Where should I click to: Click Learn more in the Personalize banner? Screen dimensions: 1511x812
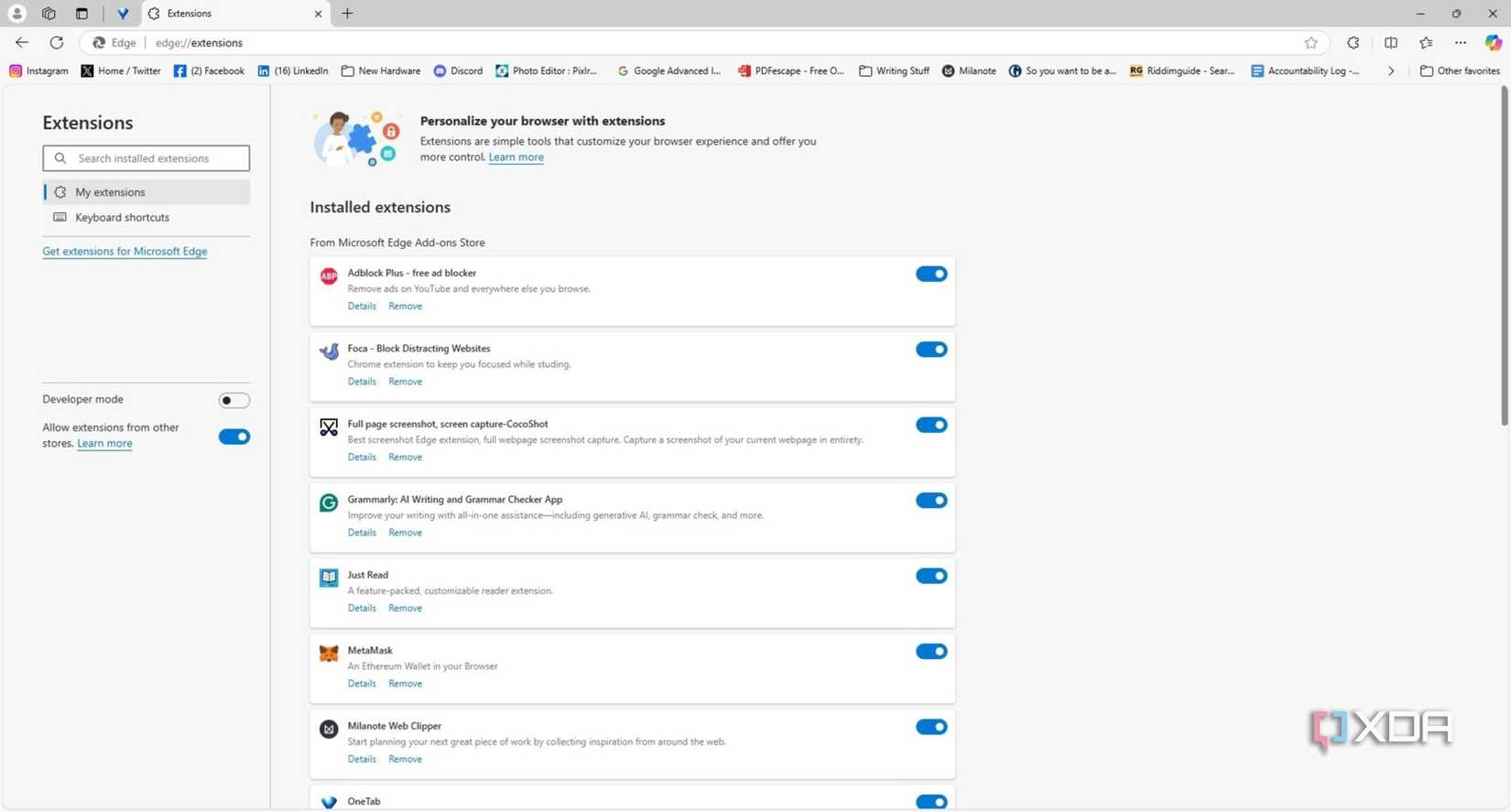pos(516,157)
